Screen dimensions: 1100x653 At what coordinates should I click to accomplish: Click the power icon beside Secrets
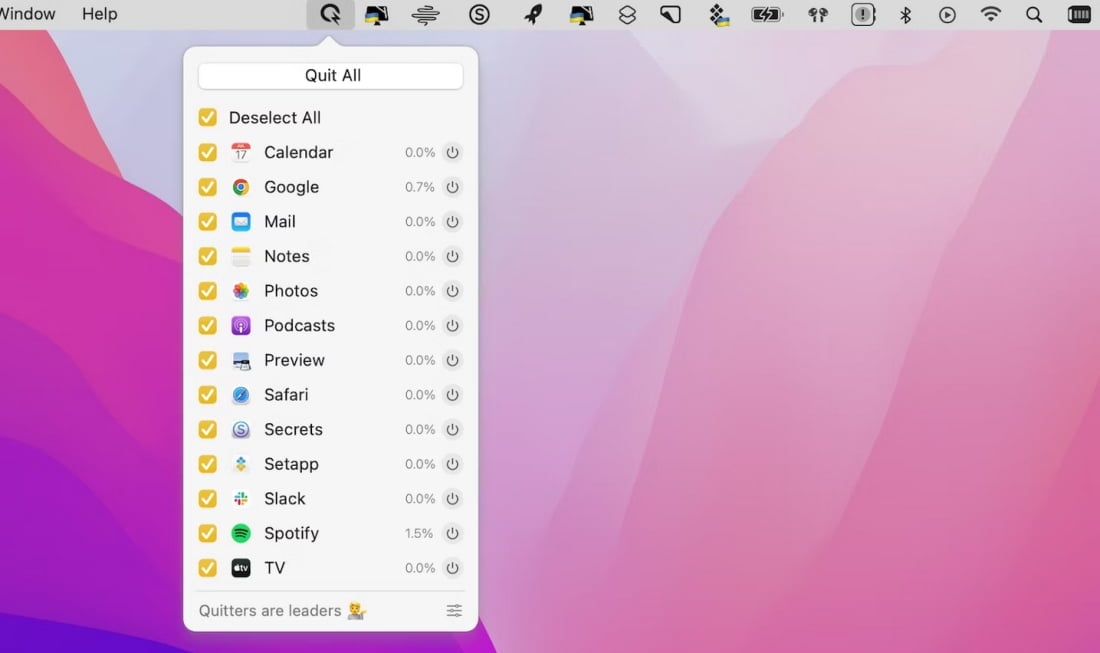point(452,429)
